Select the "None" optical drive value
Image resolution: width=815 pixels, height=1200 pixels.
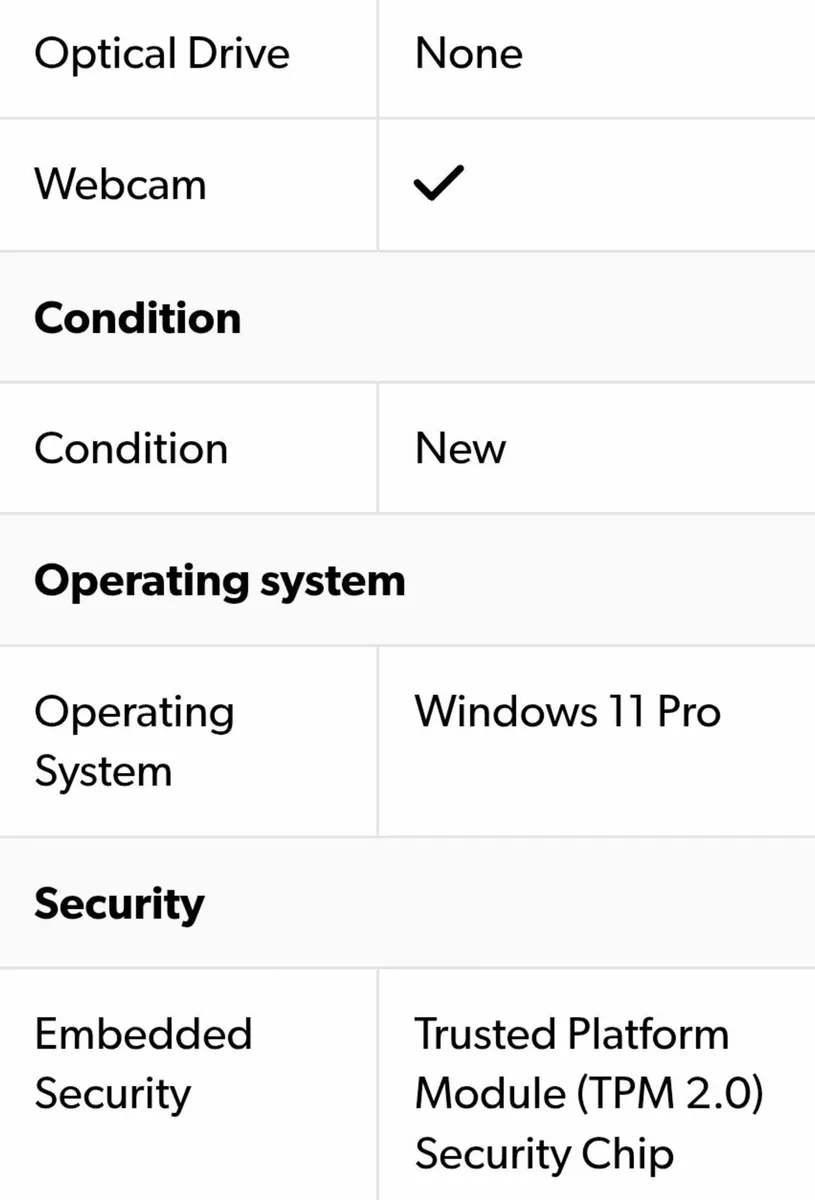pos(468,53)
